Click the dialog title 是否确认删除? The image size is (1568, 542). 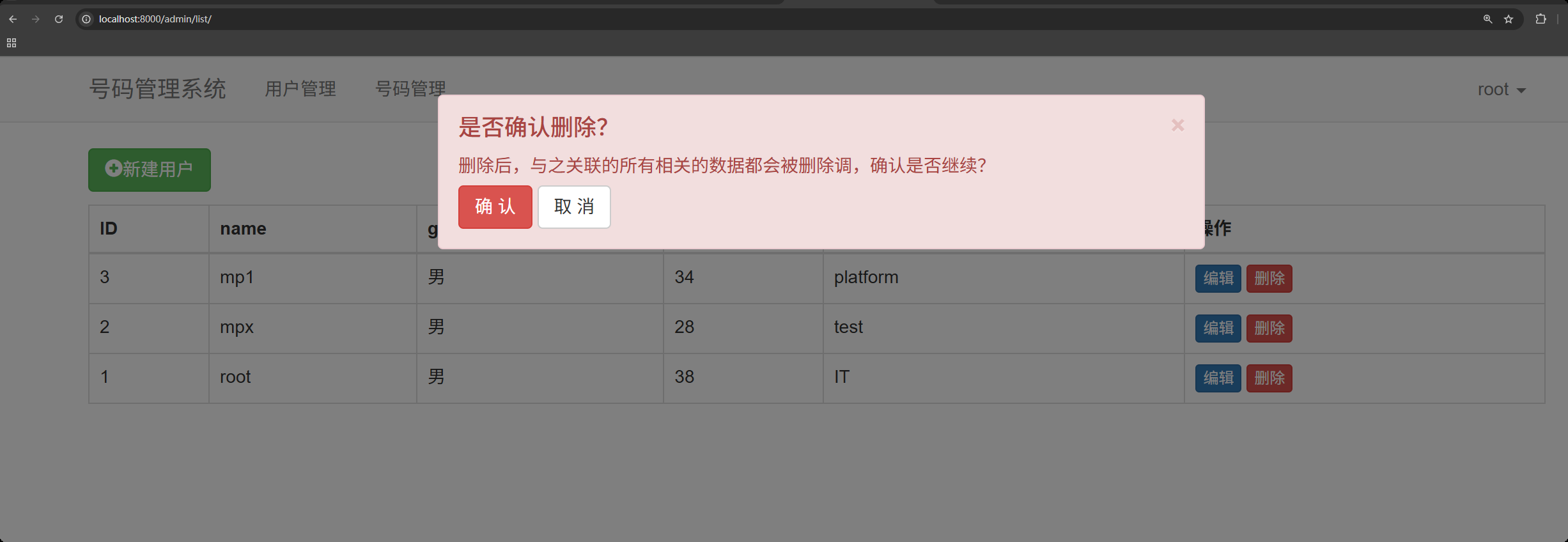click(532, 127)
